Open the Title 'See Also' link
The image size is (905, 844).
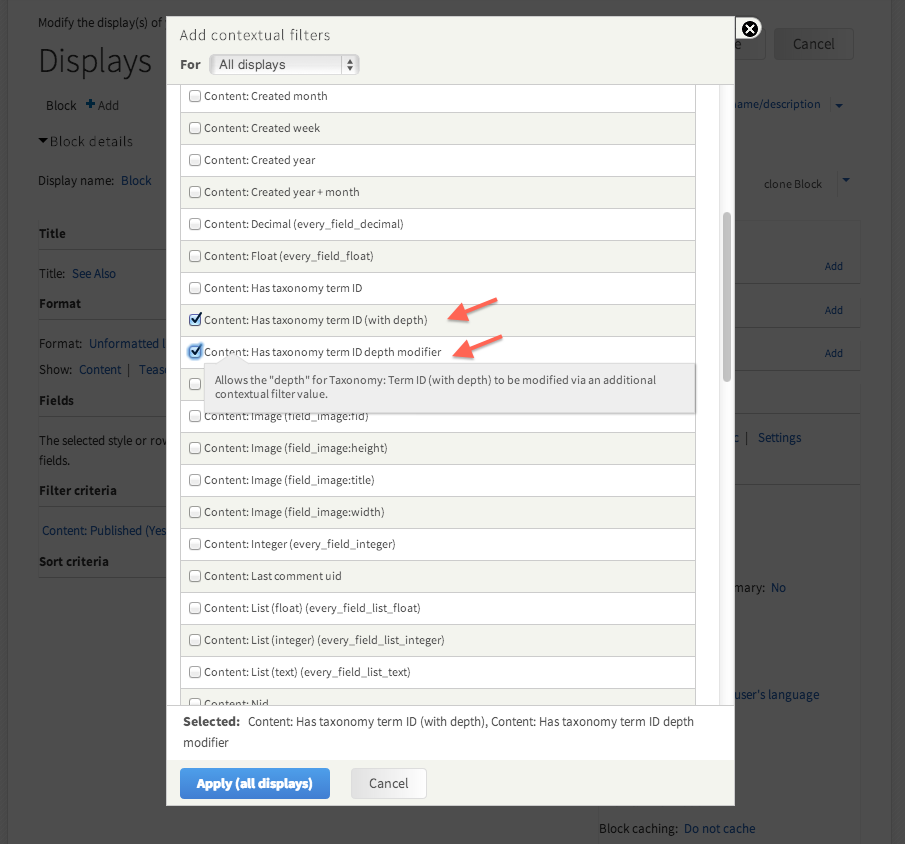pos(94,274)
